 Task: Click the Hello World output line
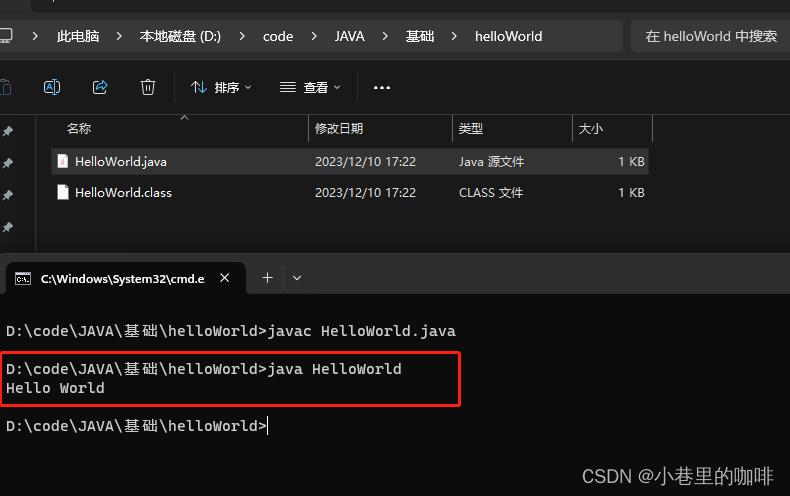pyautogui.click(x=55, y=388)
